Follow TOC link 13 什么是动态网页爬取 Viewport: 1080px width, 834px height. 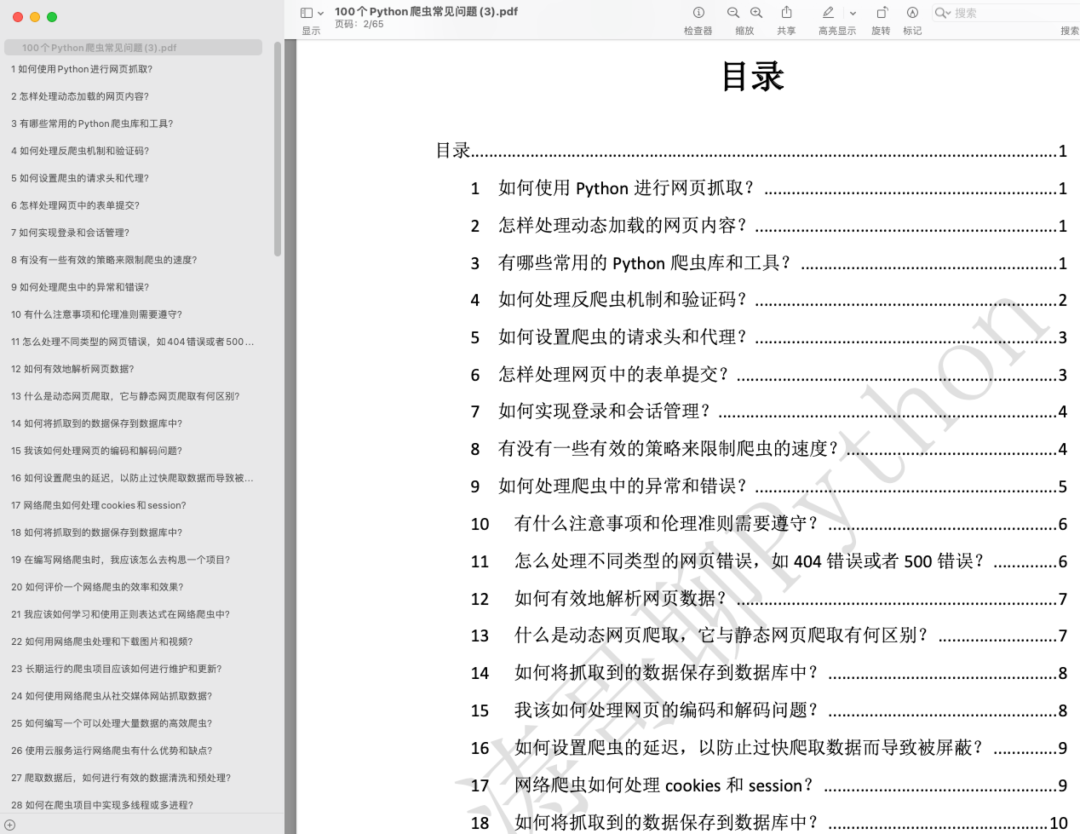769,636
